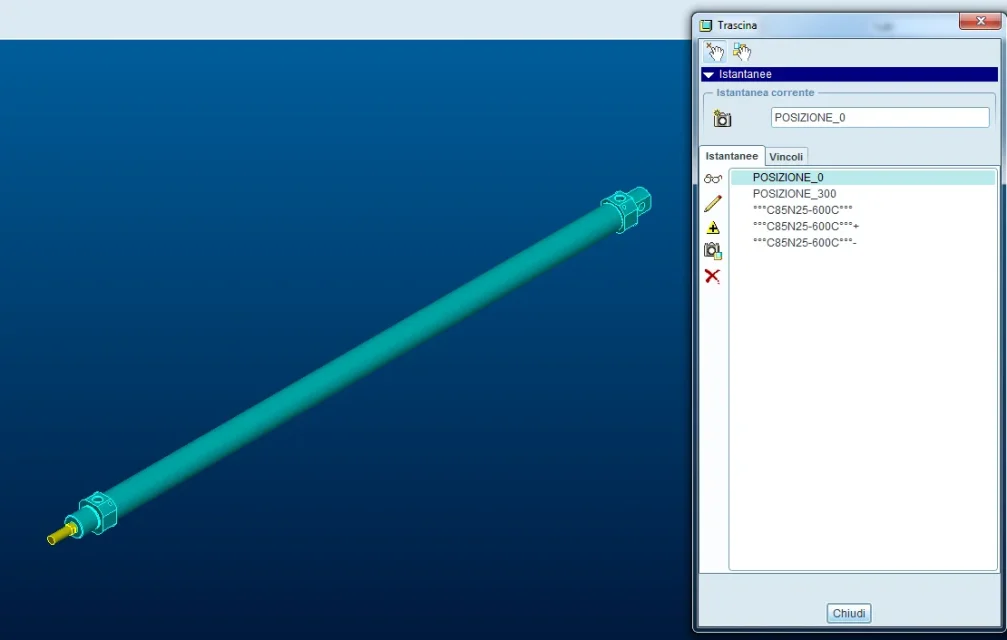
Task: Select snapshot """C85N25-600C"""+
Action: 805,226
